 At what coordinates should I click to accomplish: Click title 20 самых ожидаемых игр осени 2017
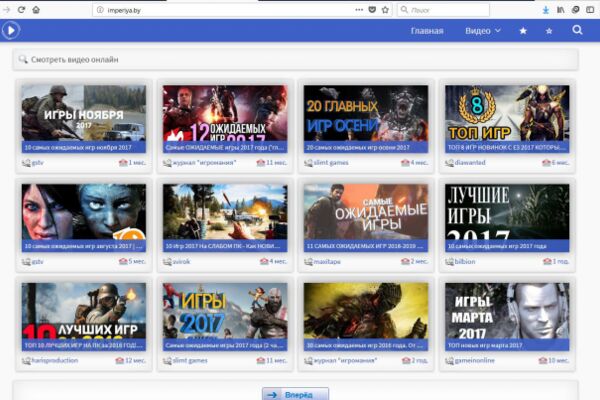click(358, 147)
